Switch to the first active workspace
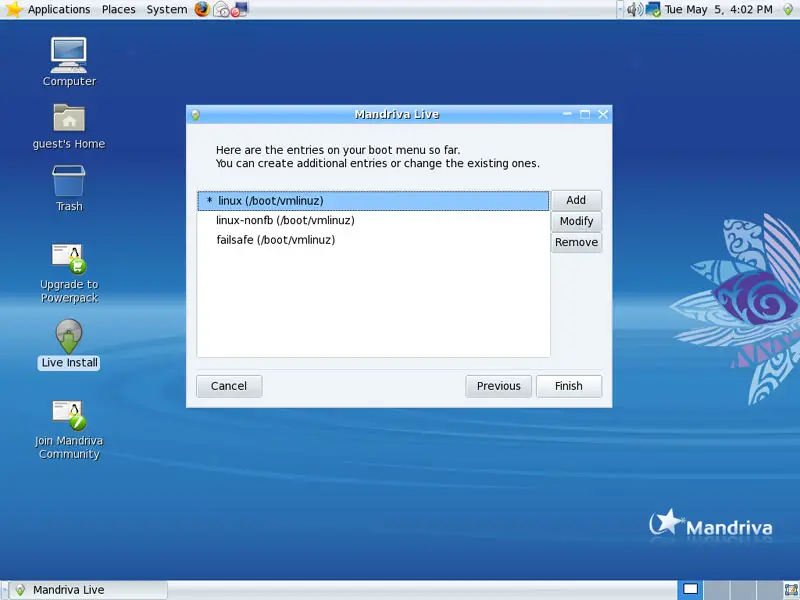The image size is (800, 600). click(x=690, y=590)
